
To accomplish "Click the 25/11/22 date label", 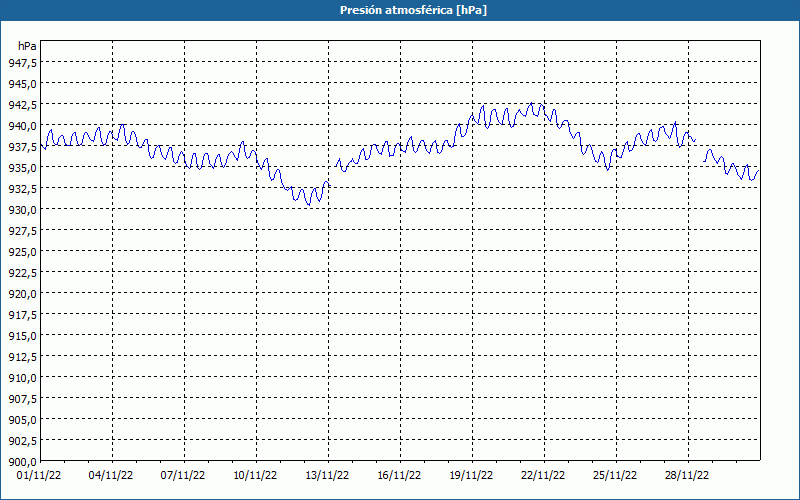I will (x=615, y=476).
